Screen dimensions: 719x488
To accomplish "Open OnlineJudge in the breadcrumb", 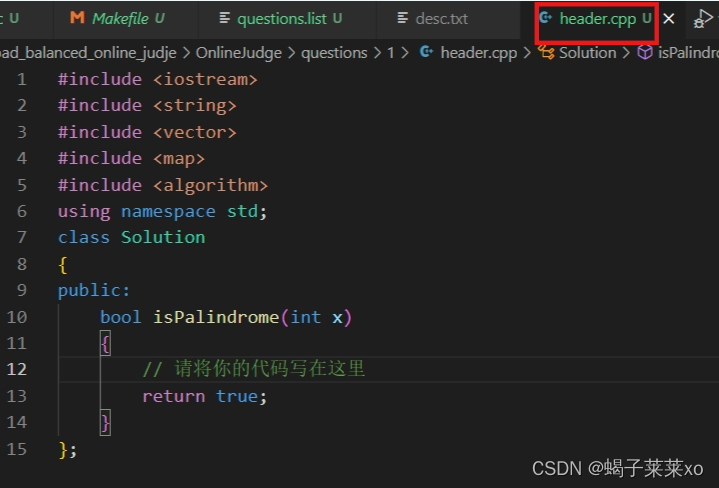I will 238,53.
